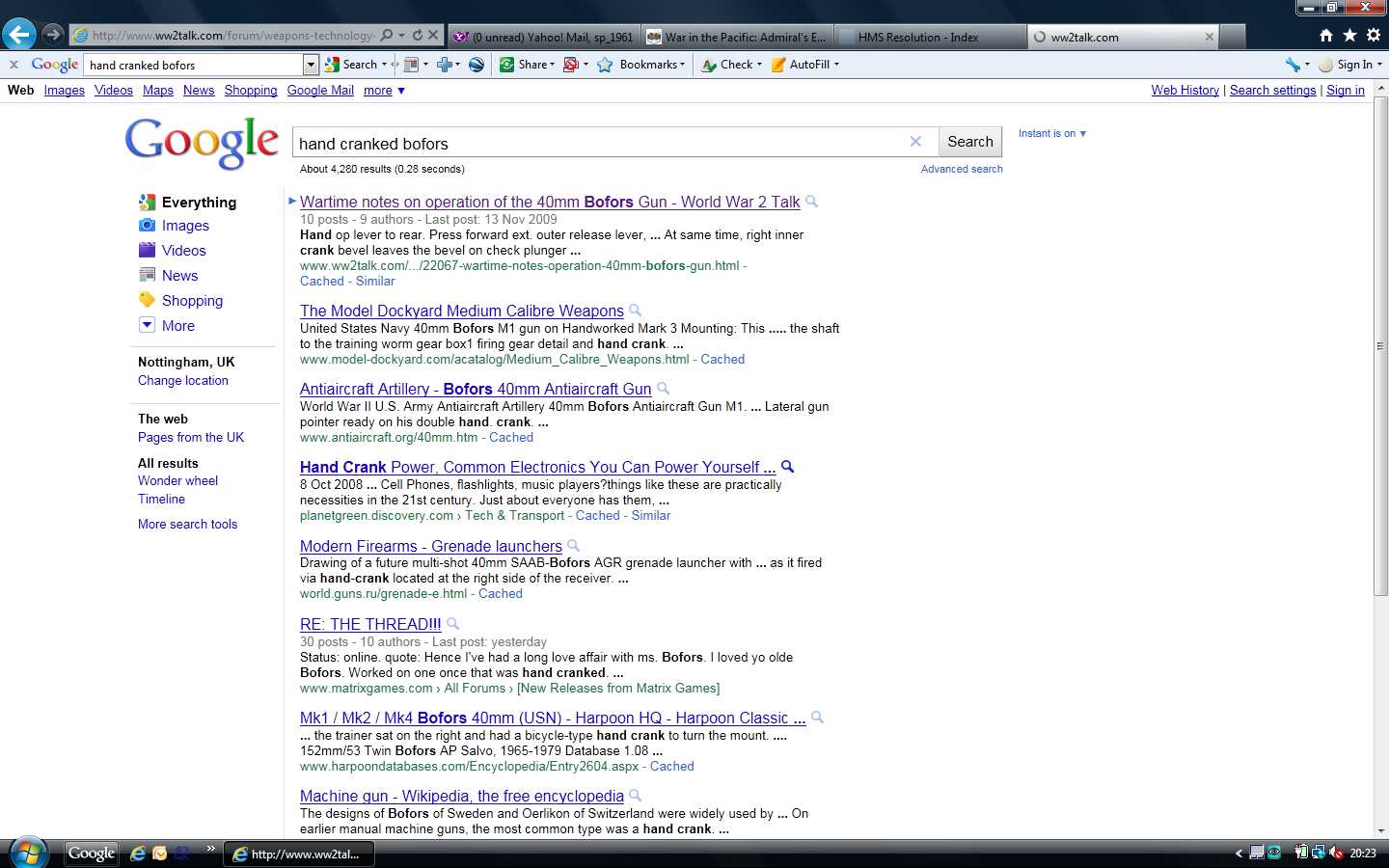Preview The Model Dockyard result with magnifier

pyautogui.click(x=636, y=311)
